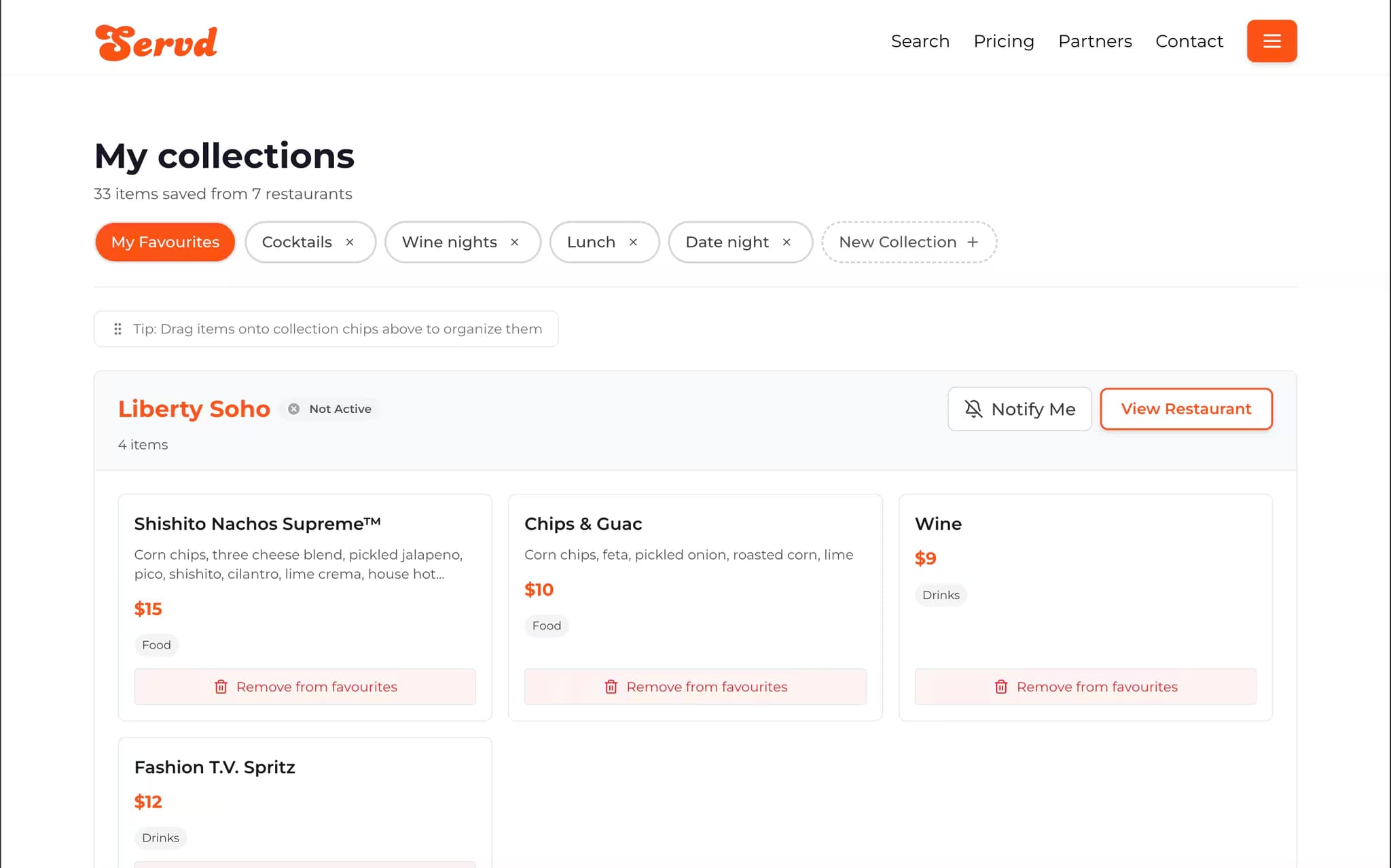The image size is (1391, 868).
Task: Click the Drinks tag on Fashion T.V. Spritz
Action: click(160, 838)
